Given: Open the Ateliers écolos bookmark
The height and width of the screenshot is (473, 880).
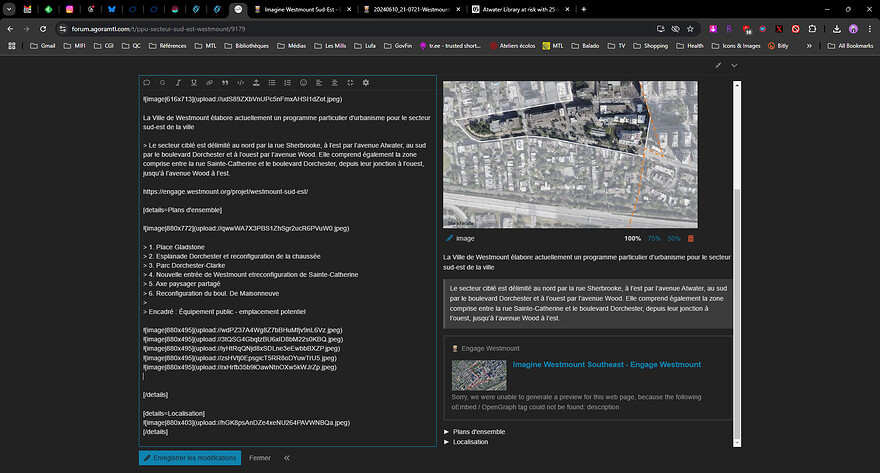Looking at the screenshot, I should (511, 46).
